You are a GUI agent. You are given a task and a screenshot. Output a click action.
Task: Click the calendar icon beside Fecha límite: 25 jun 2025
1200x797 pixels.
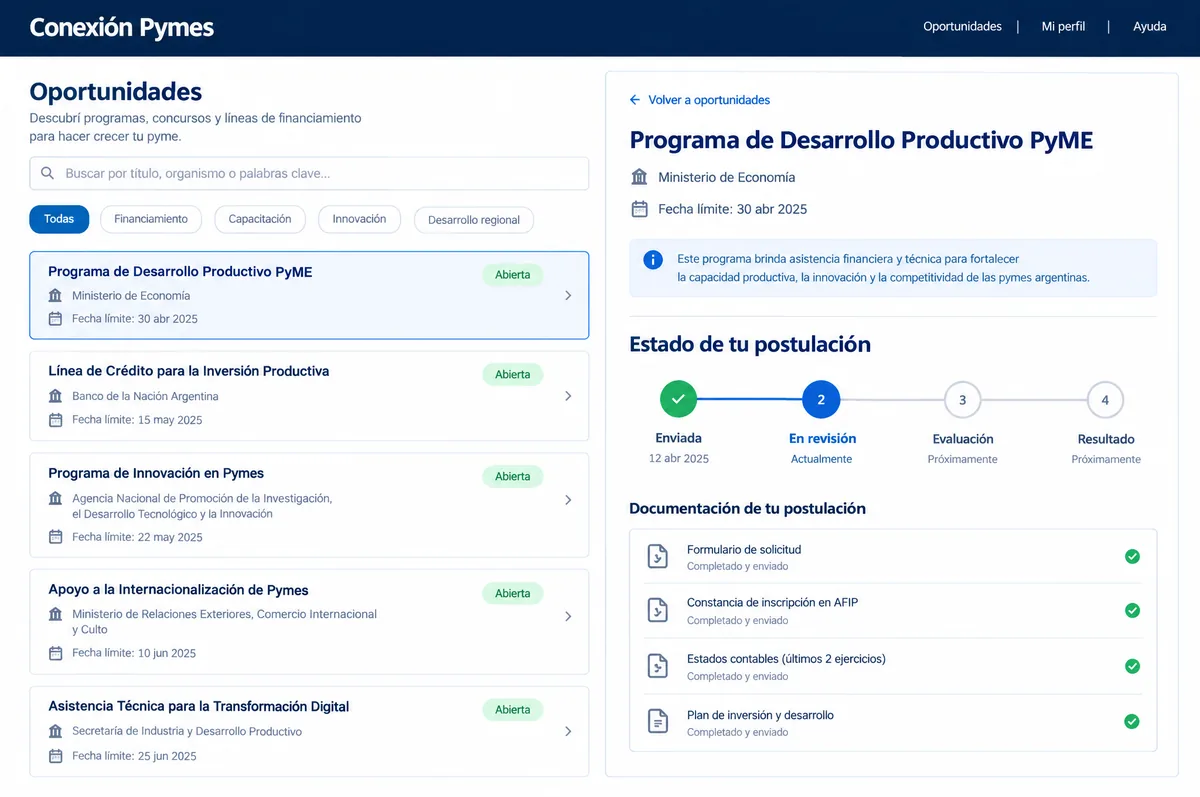coord(55,756)
